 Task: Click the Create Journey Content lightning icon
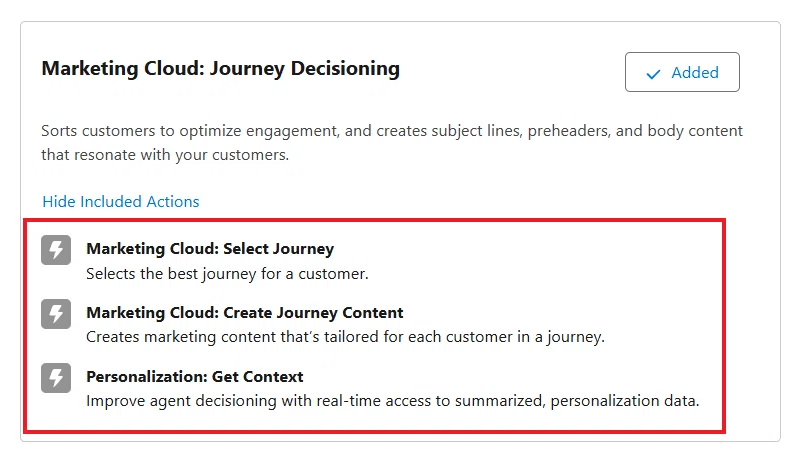pyautogui.click(x=56, y=314)
